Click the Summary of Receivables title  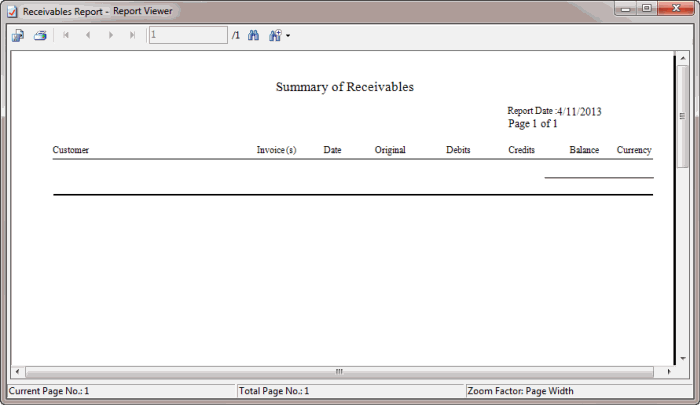(x=345, y=87)
